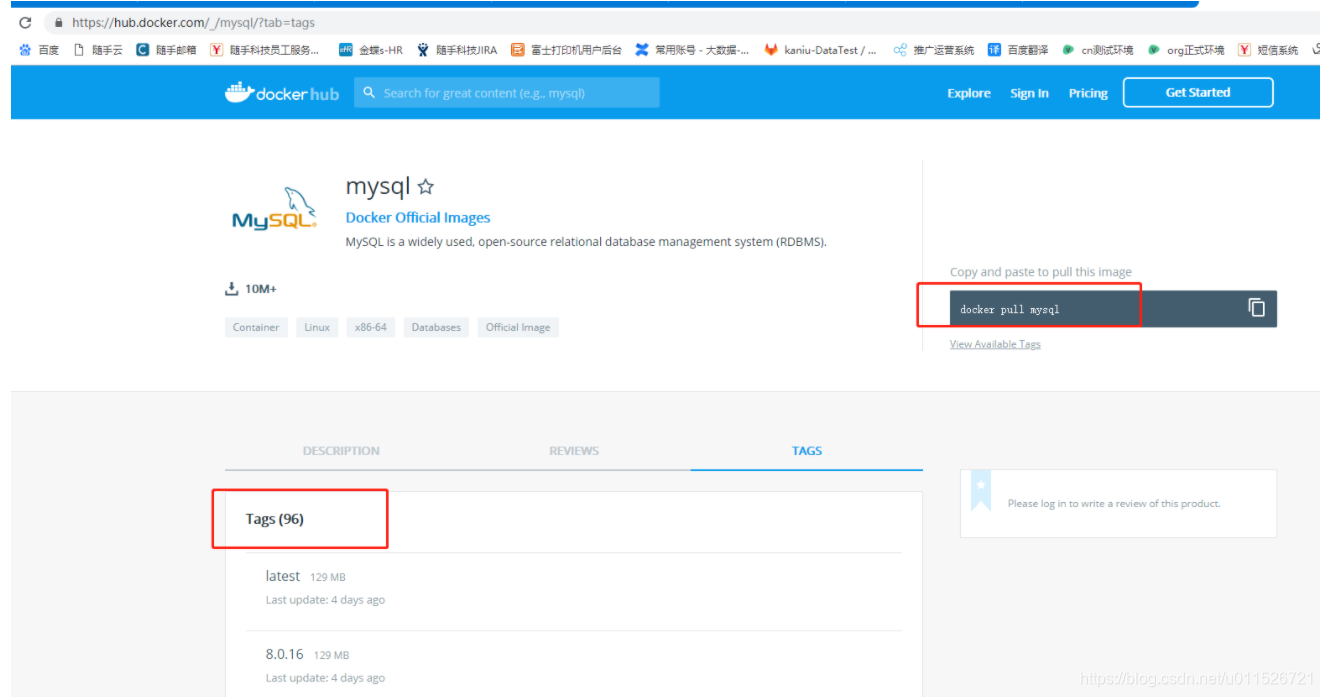This screenshot has height=697, width=1322.
Task: Click the docker pull mysql command text
Action: pyautogui.click(x=1009, y=309)
